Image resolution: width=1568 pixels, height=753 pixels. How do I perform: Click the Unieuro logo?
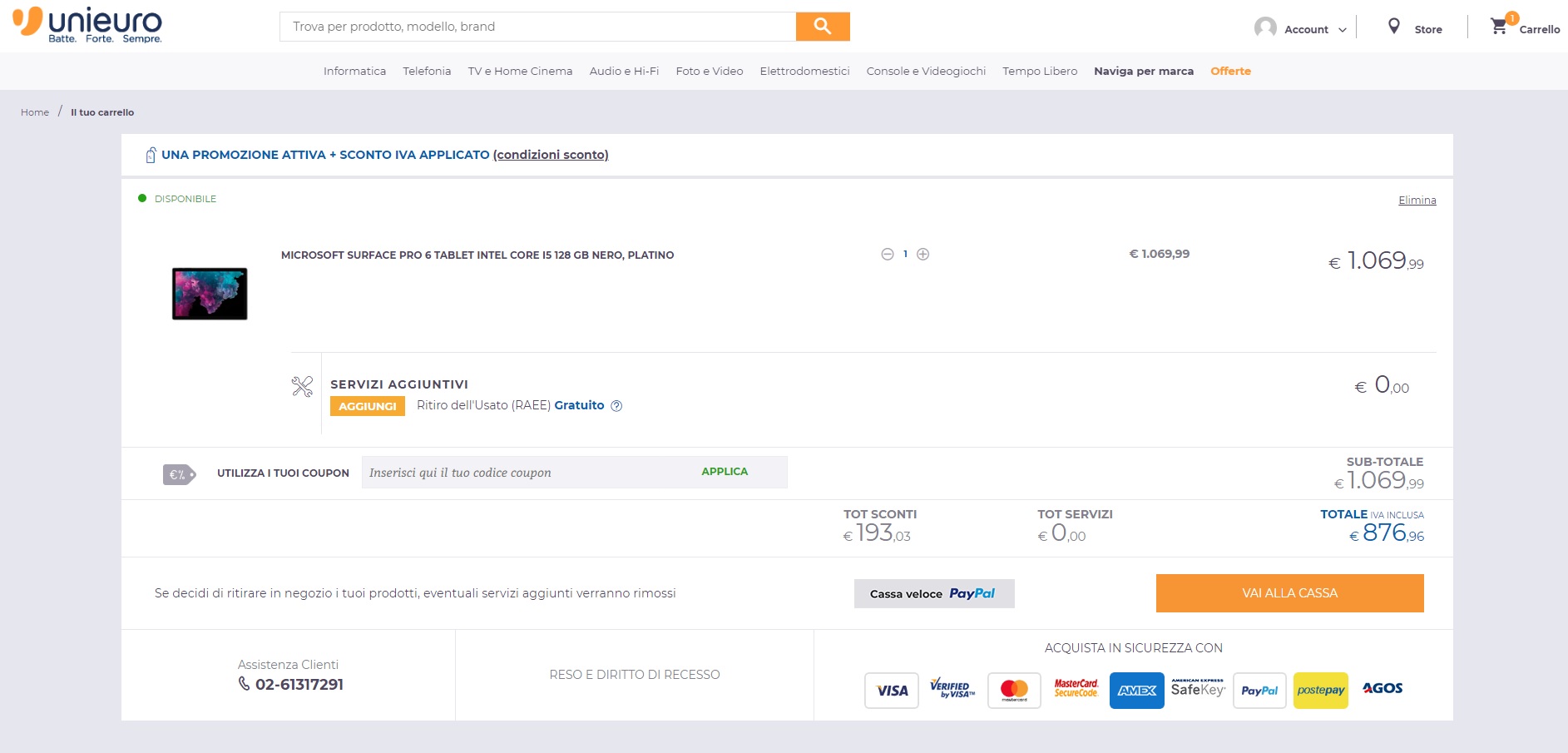pyautogui.click(x=87, y=25)
